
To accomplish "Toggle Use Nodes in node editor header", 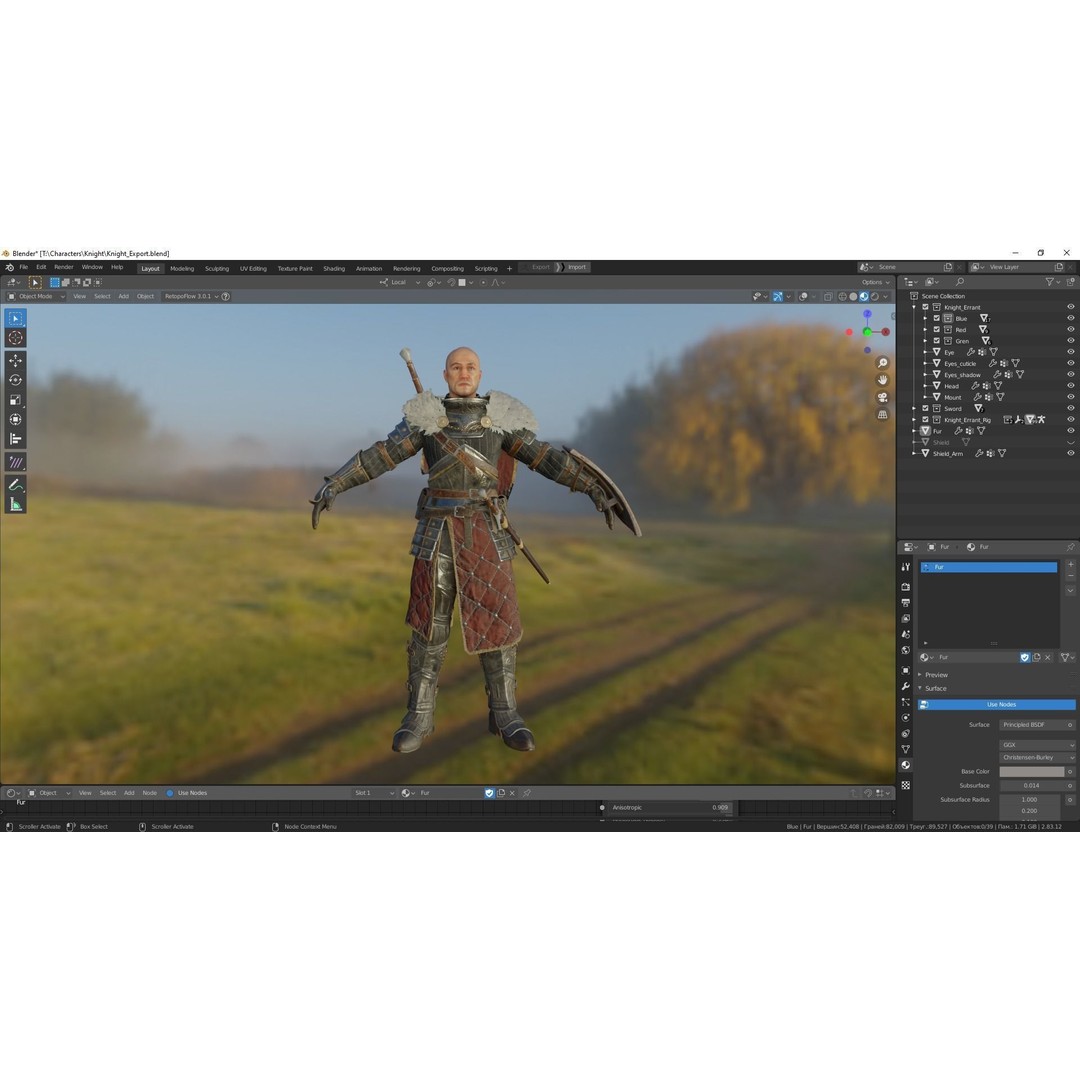I will click(x=187, y=793).
